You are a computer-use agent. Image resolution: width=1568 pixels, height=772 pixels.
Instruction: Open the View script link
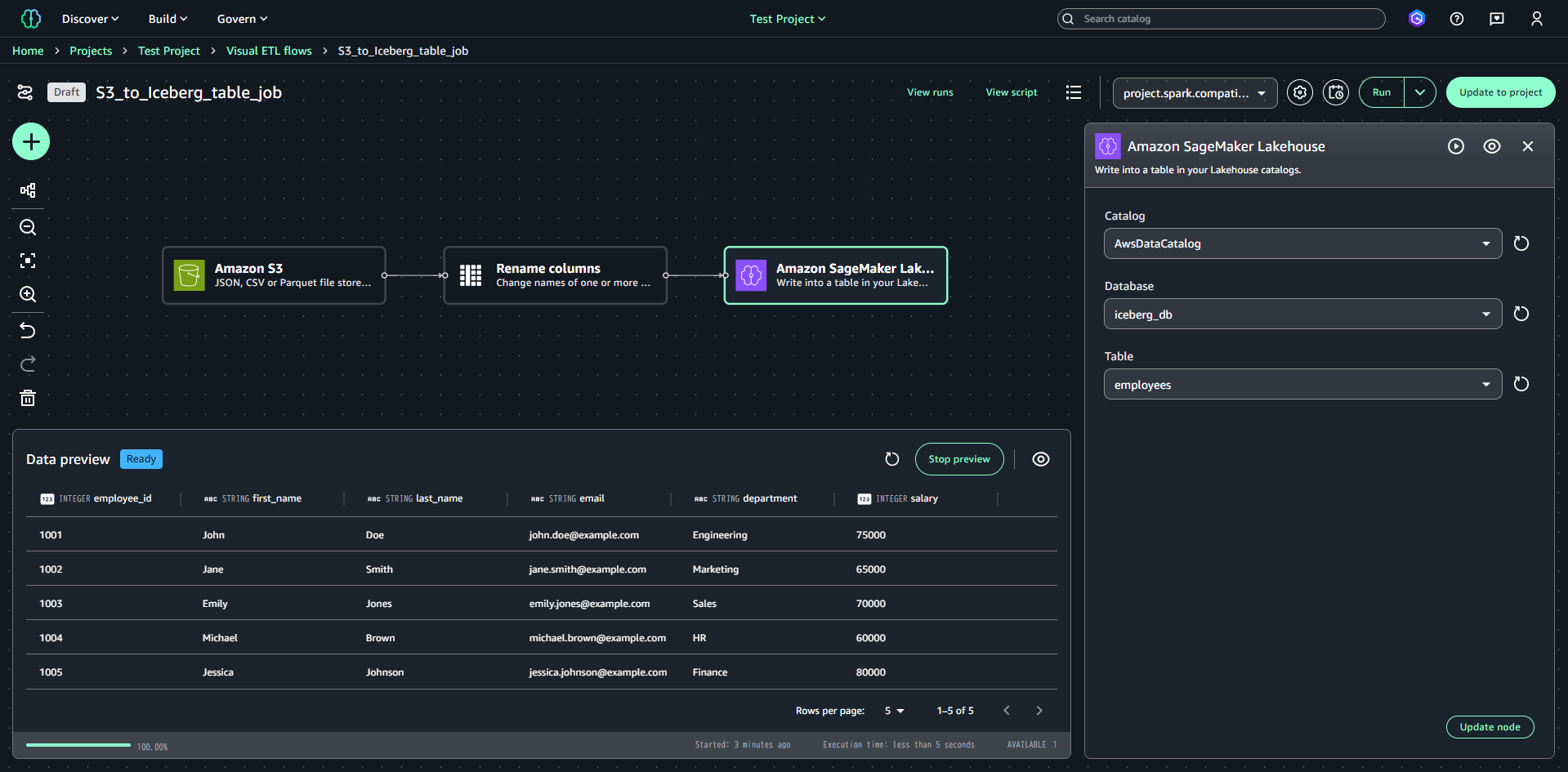coord(1011,92)
